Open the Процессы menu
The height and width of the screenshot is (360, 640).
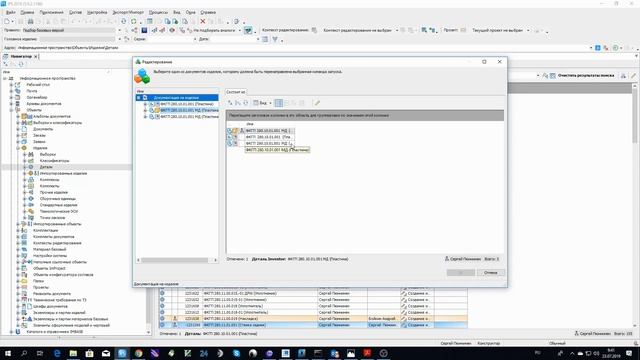(x=158, y=12)
